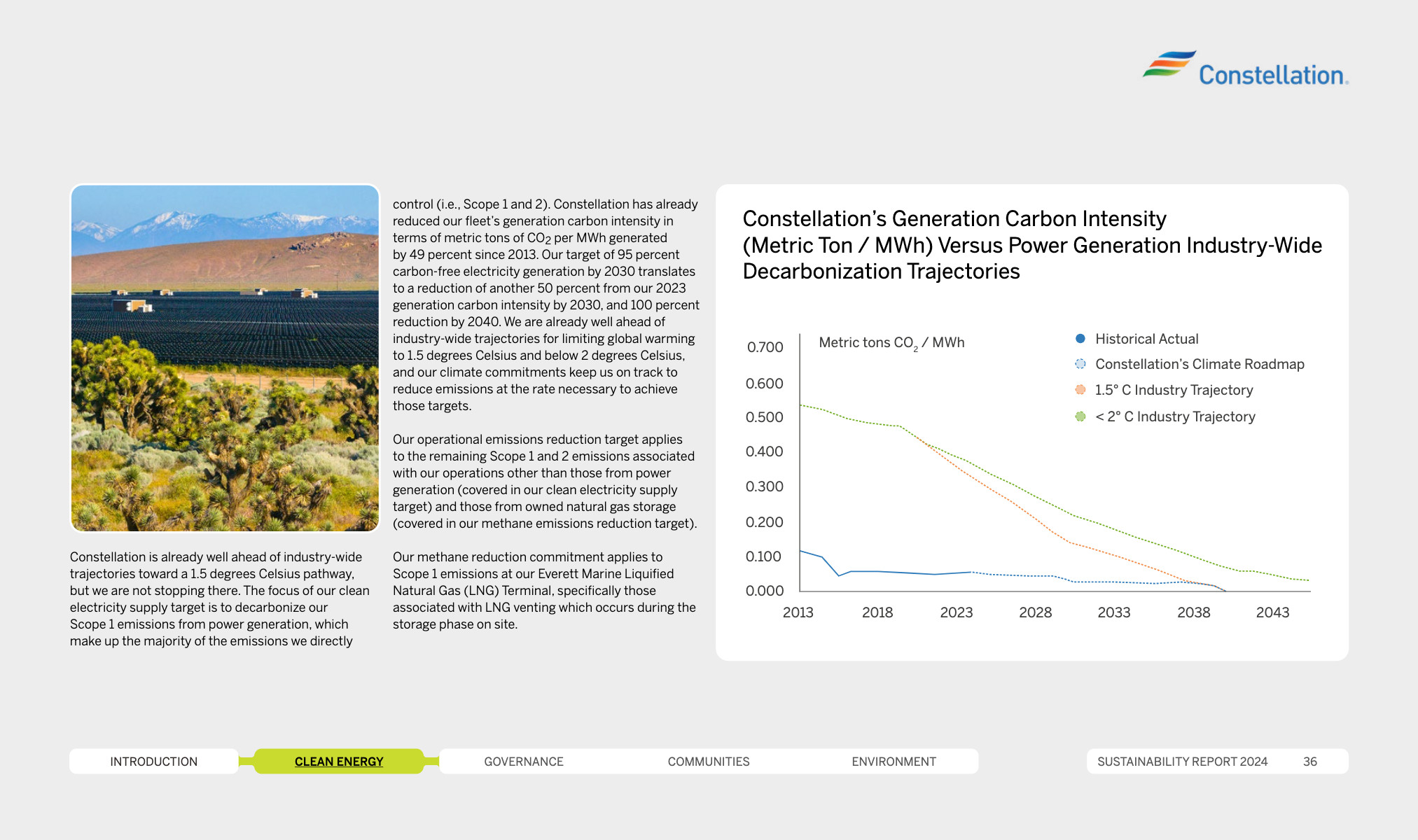This screenshot has height=840, width=1418.
Task: Go to the Governance section tab
Action: click(523, 762)
